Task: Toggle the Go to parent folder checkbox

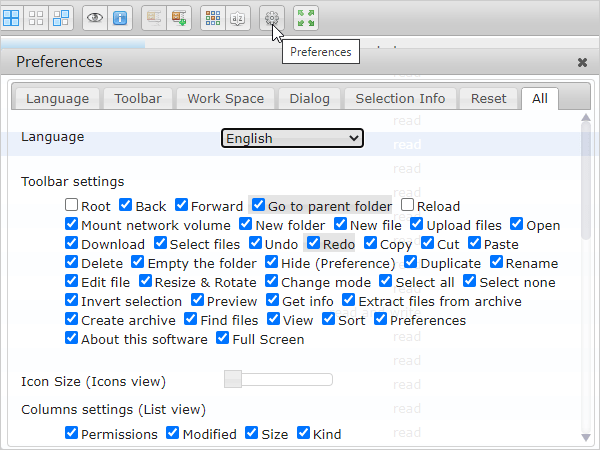Action: (x=259, y=205)
